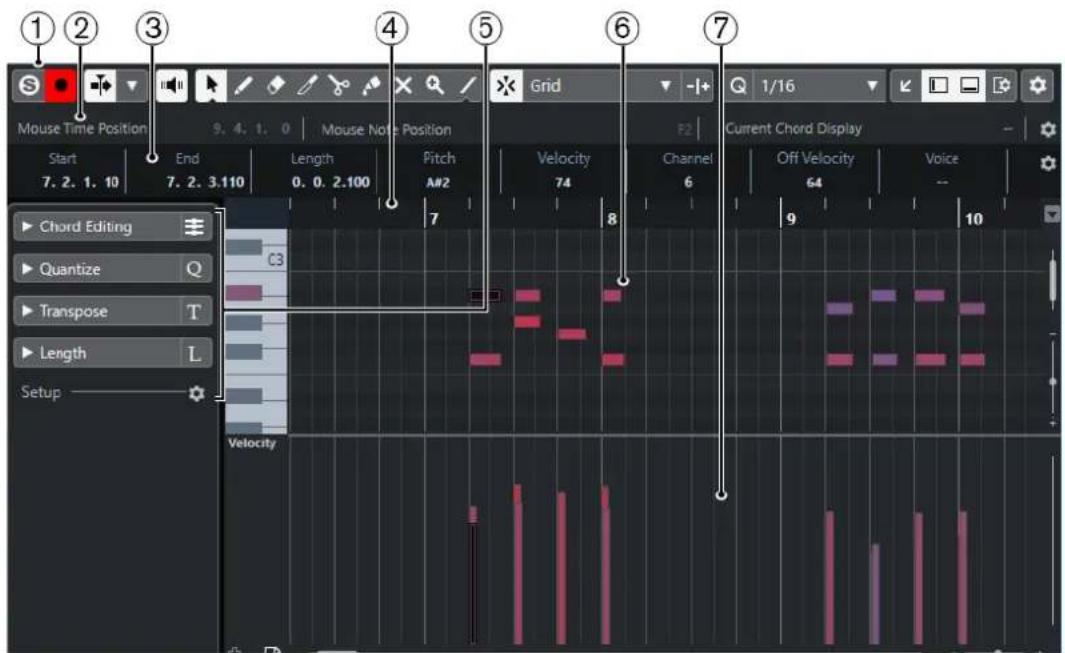Select the Line tool
1065x653 pixels.
pos(467,86)
